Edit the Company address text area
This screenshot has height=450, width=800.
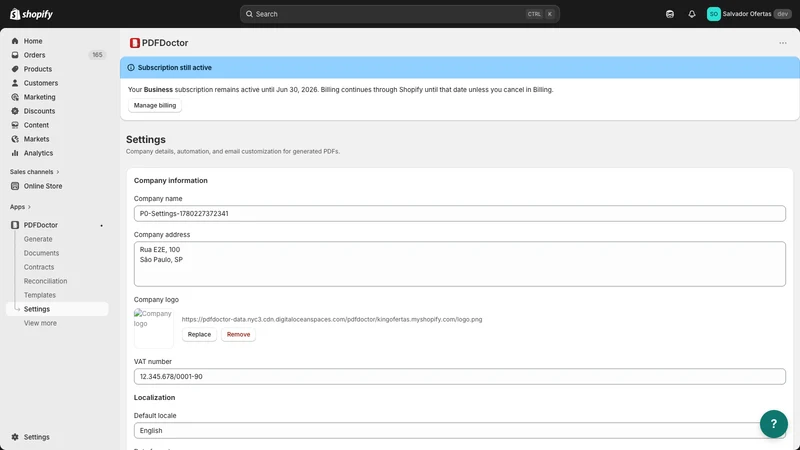coord(459,264)
